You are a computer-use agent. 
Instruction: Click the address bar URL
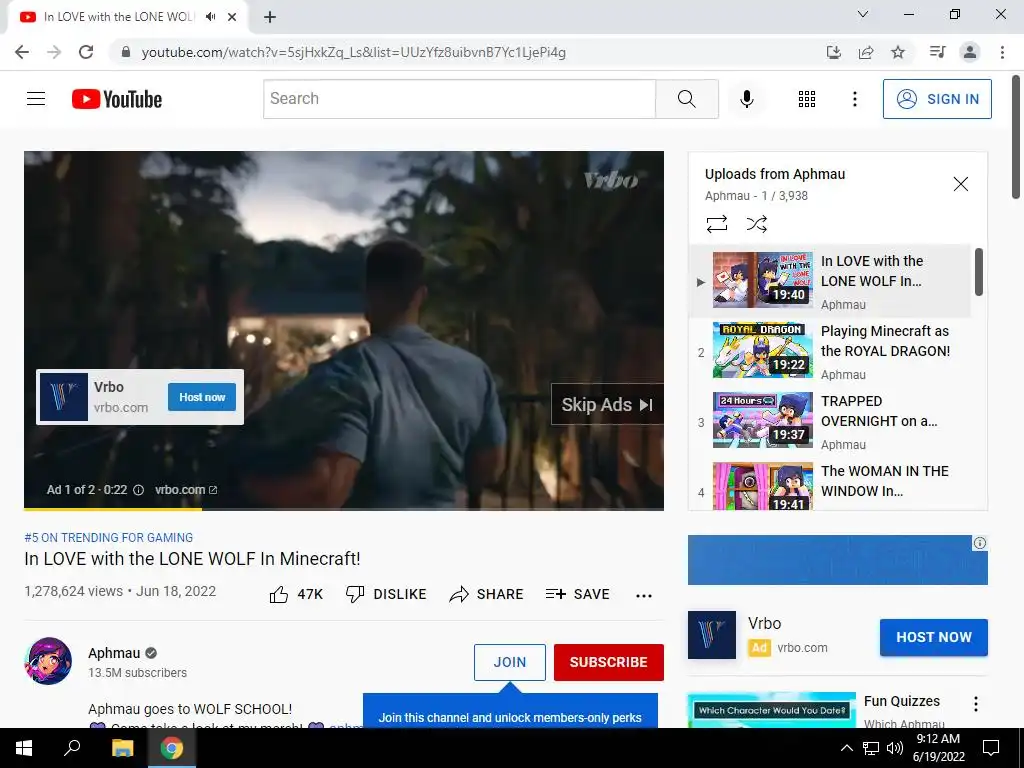[353, 52]
